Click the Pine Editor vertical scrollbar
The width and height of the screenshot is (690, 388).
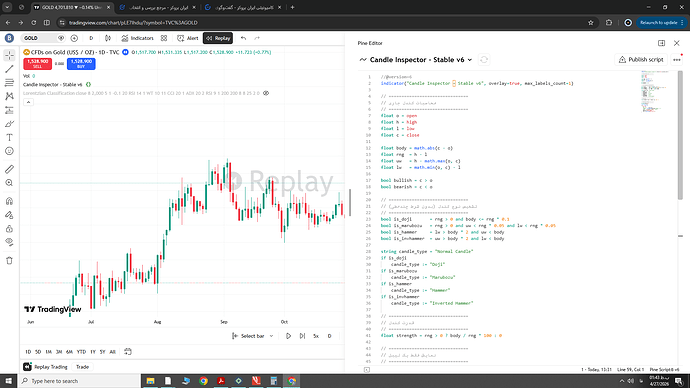point(680,135)
